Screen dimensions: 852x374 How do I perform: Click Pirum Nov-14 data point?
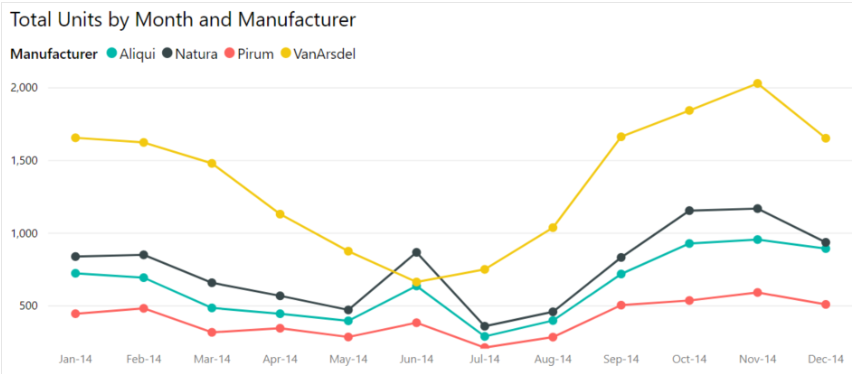tap(757, 292)
